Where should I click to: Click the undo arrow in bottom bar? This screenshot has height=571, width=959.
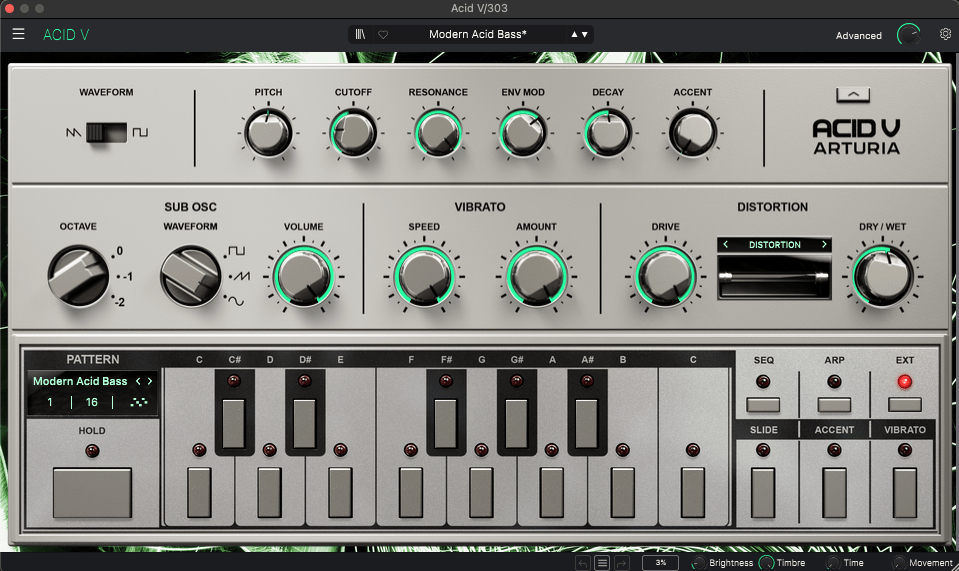coord(583,563)
